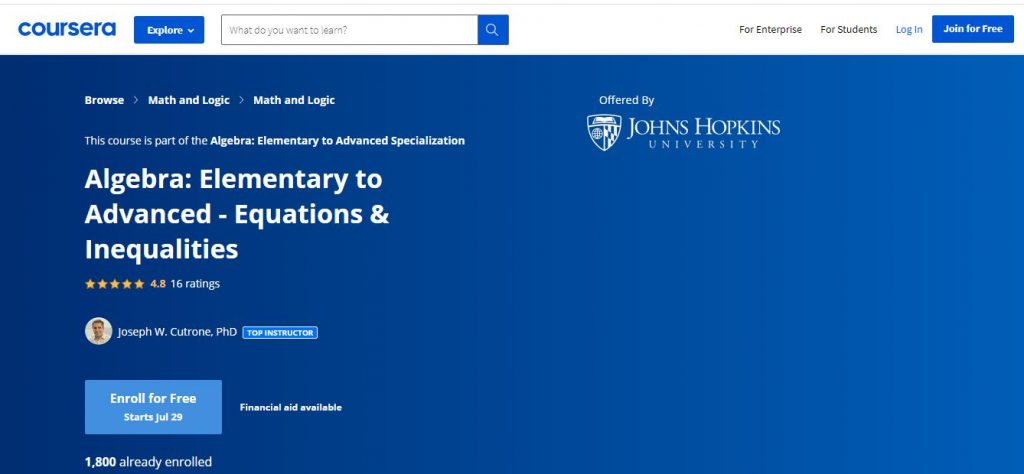Open the For Enterprise page
1024x474 pixels.
(x=770, y=30)
